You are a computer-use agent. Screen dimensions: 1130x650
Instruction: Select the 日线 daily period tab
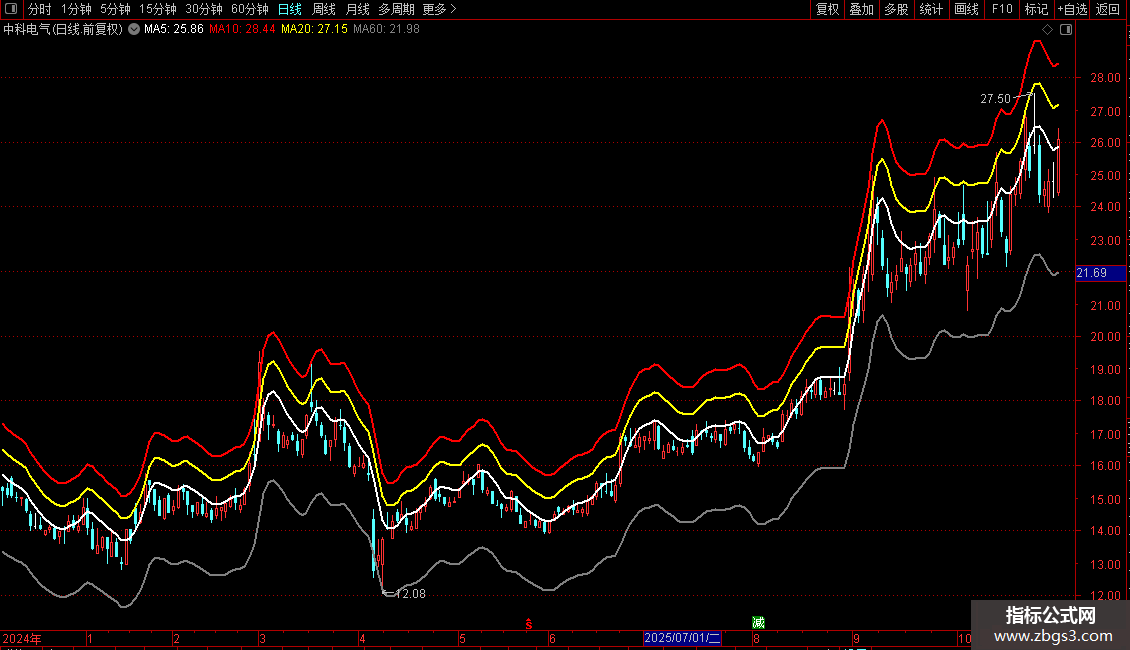coord(290,9)
